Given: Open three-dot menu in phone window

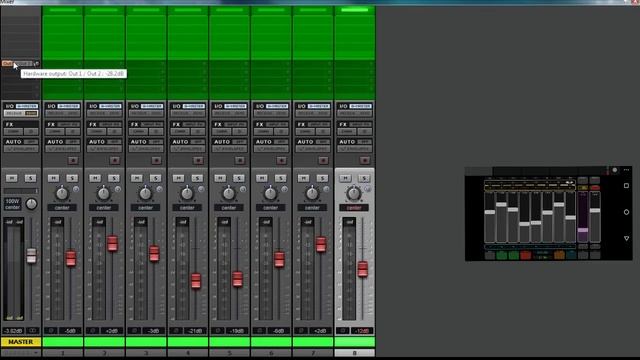Looking at the screenshot, I should point(627,170).
